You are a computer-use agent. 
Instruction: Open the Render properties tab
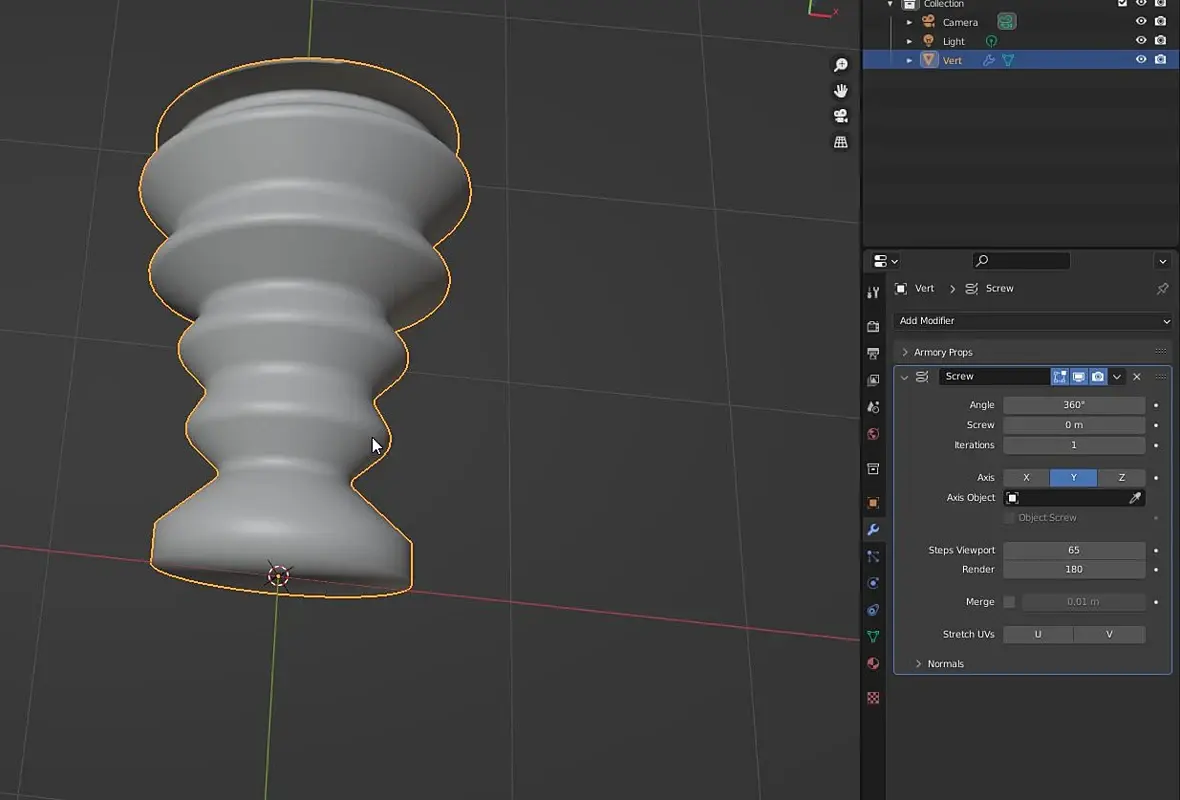[873, 327]
